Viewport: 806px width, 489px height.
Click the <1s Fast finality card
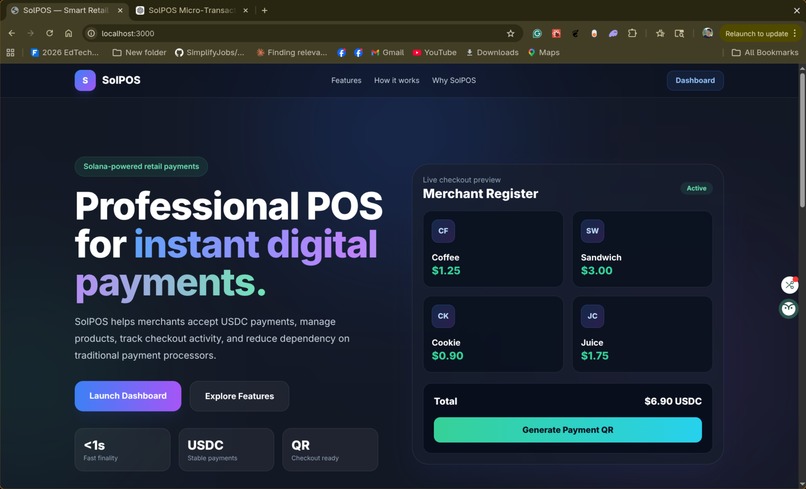122,450
